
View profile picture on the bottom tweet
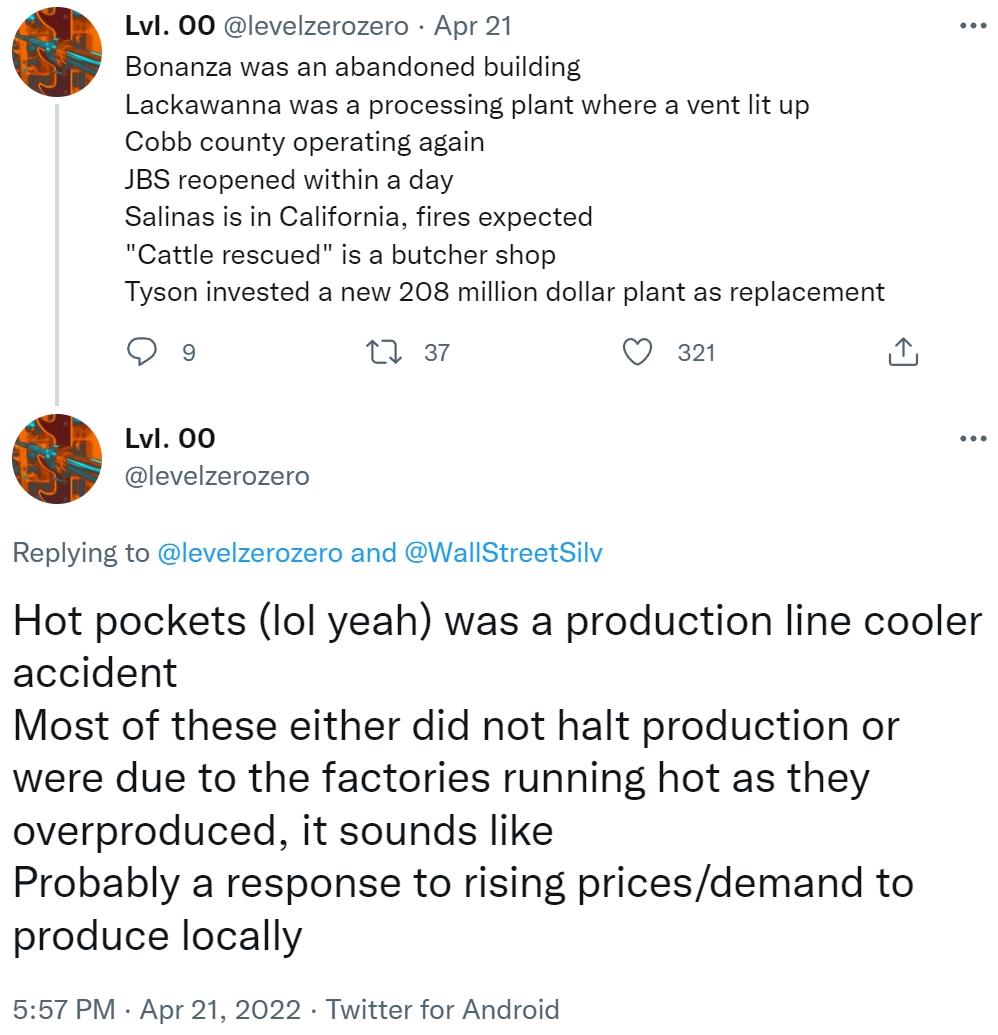56,459
